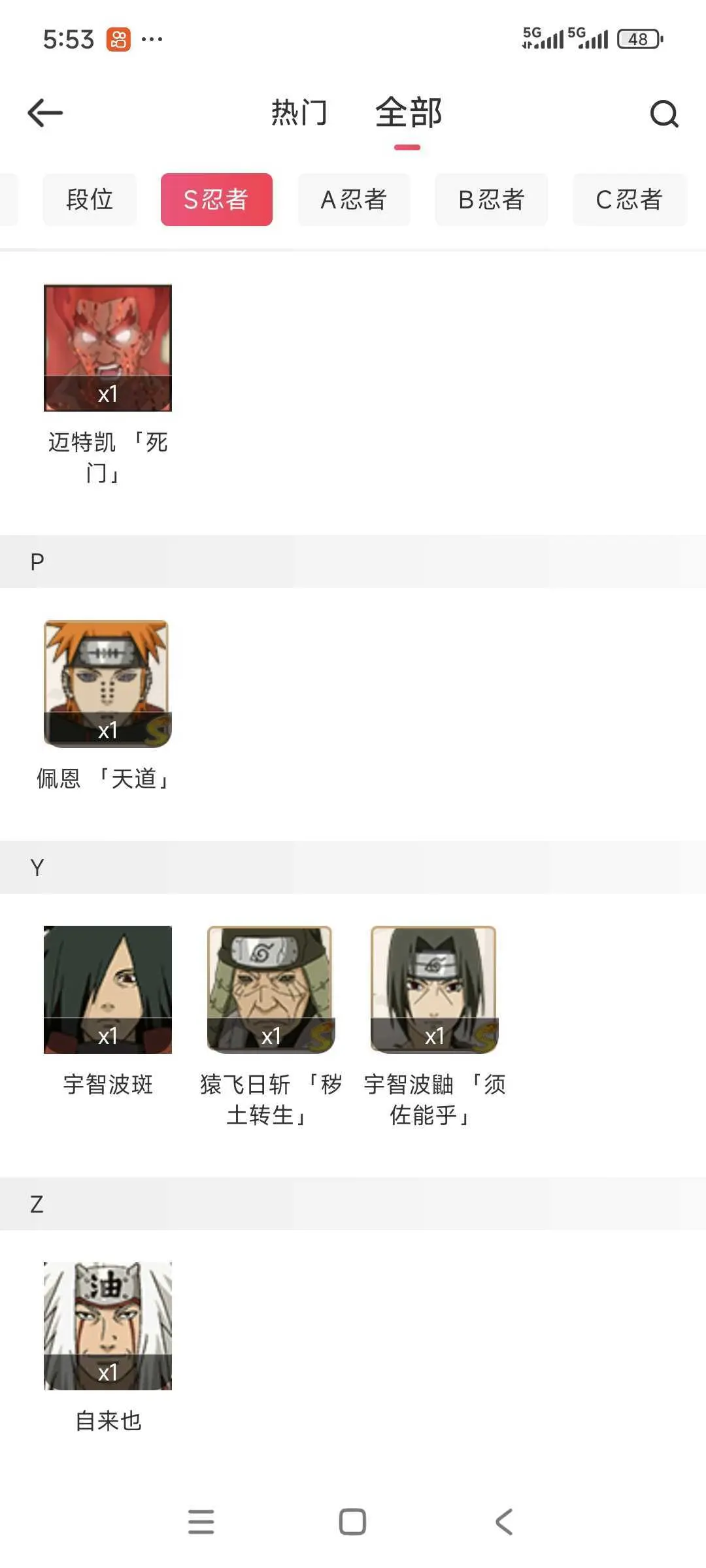Viewport: 706px width, 1568px height.
Task: Select the 迈特凯「死门」ninja avatar
Action: tap(108, 348)
